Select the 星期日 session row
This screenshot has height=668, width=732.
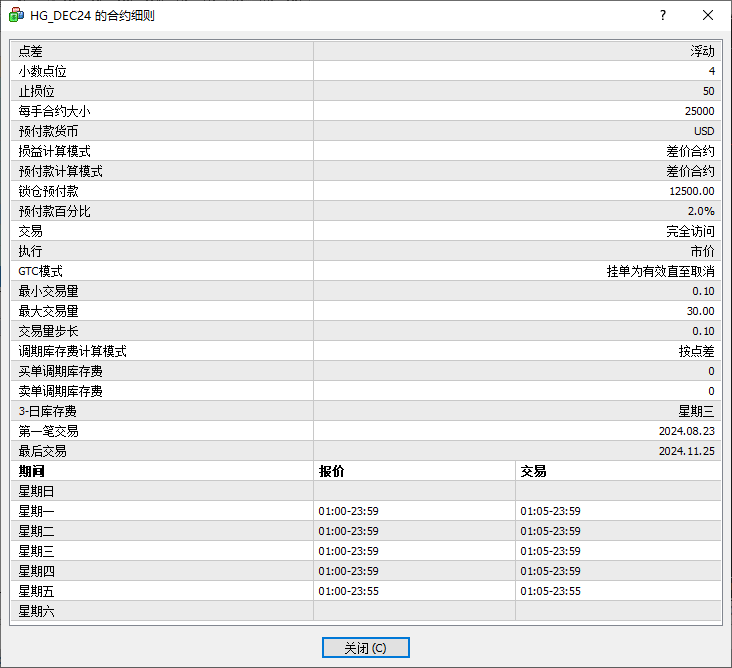coord(366,491)
